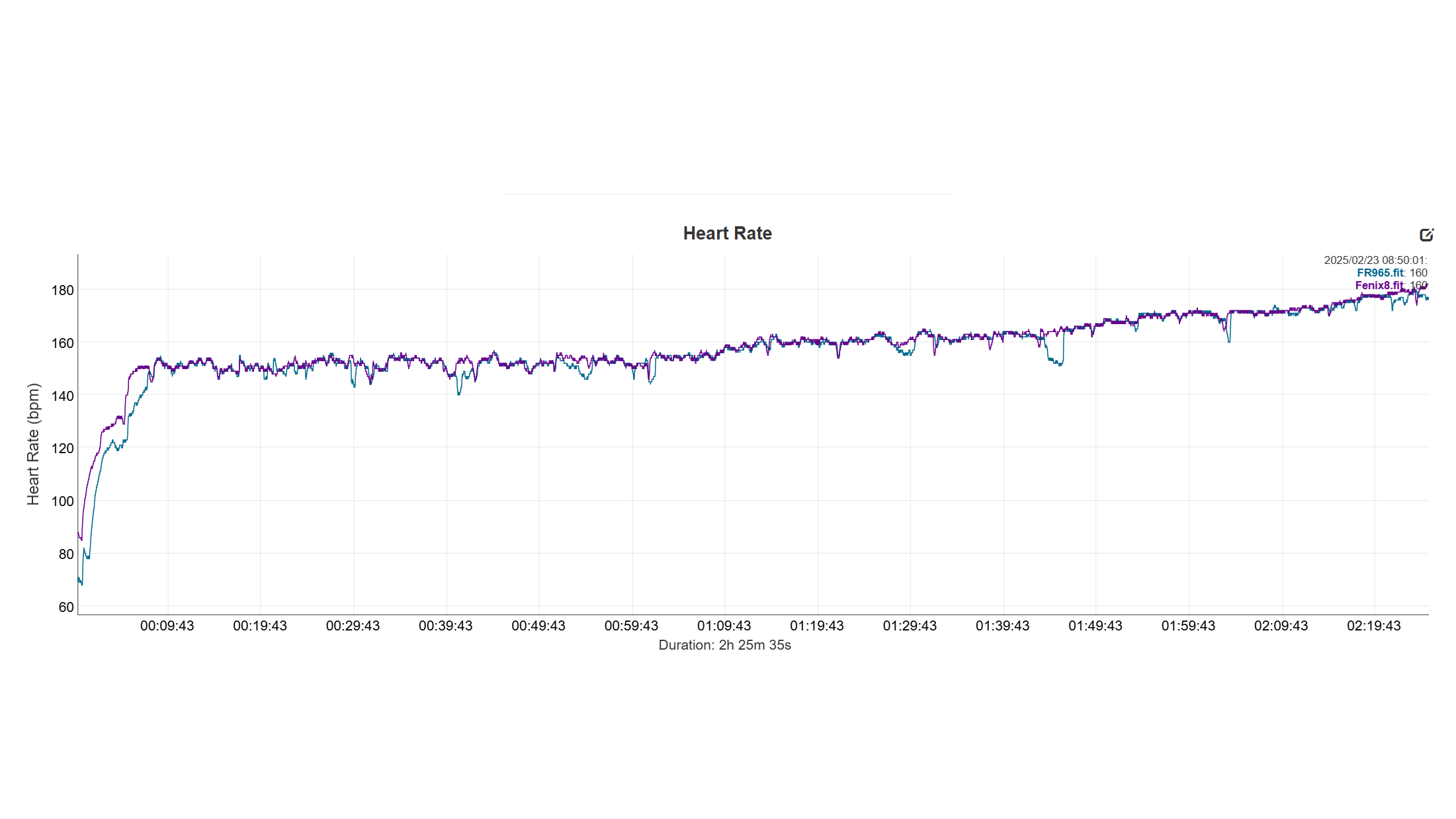This screenshot has height=819, width=1456.
Task: Click the 00:29:43 time axis tick
Action: tap(353, 626)
